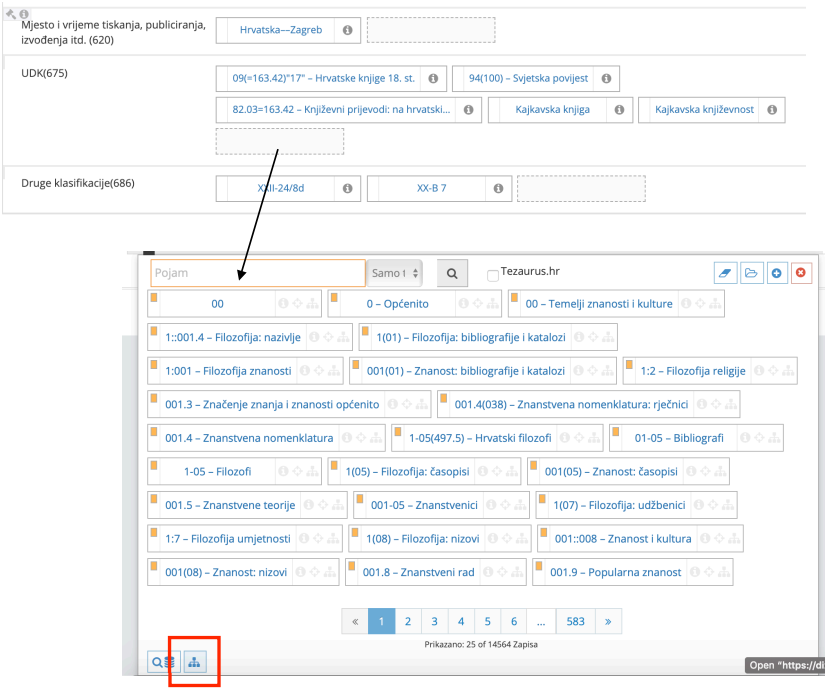Open saved lists with the folder icon

click(752, 272)
